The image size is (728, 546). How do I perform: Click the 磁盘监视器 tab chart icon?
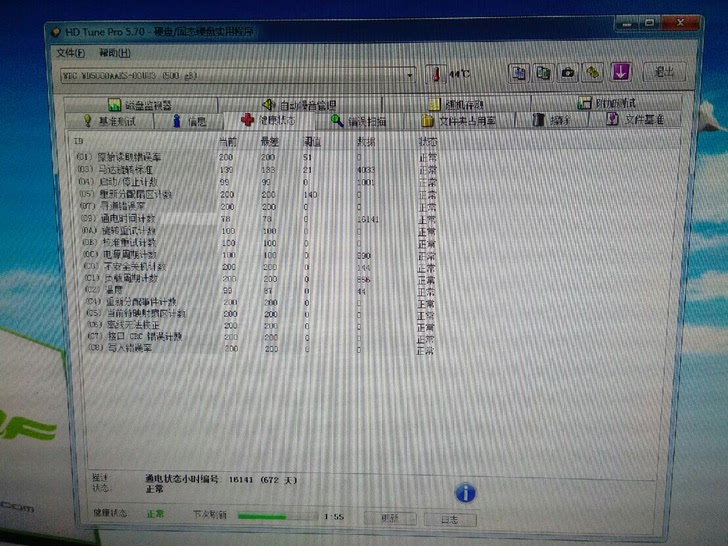click(115, 105)
